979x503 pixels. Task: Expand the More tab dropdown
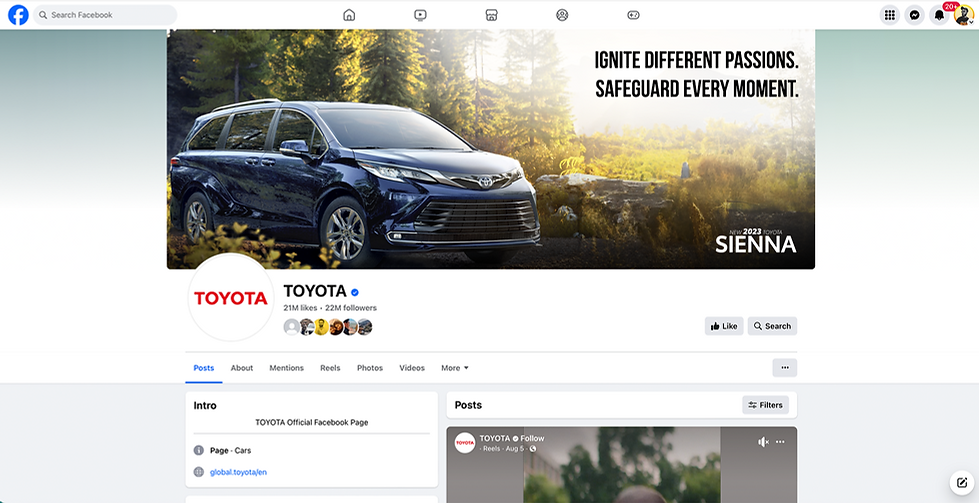(455, 368)
